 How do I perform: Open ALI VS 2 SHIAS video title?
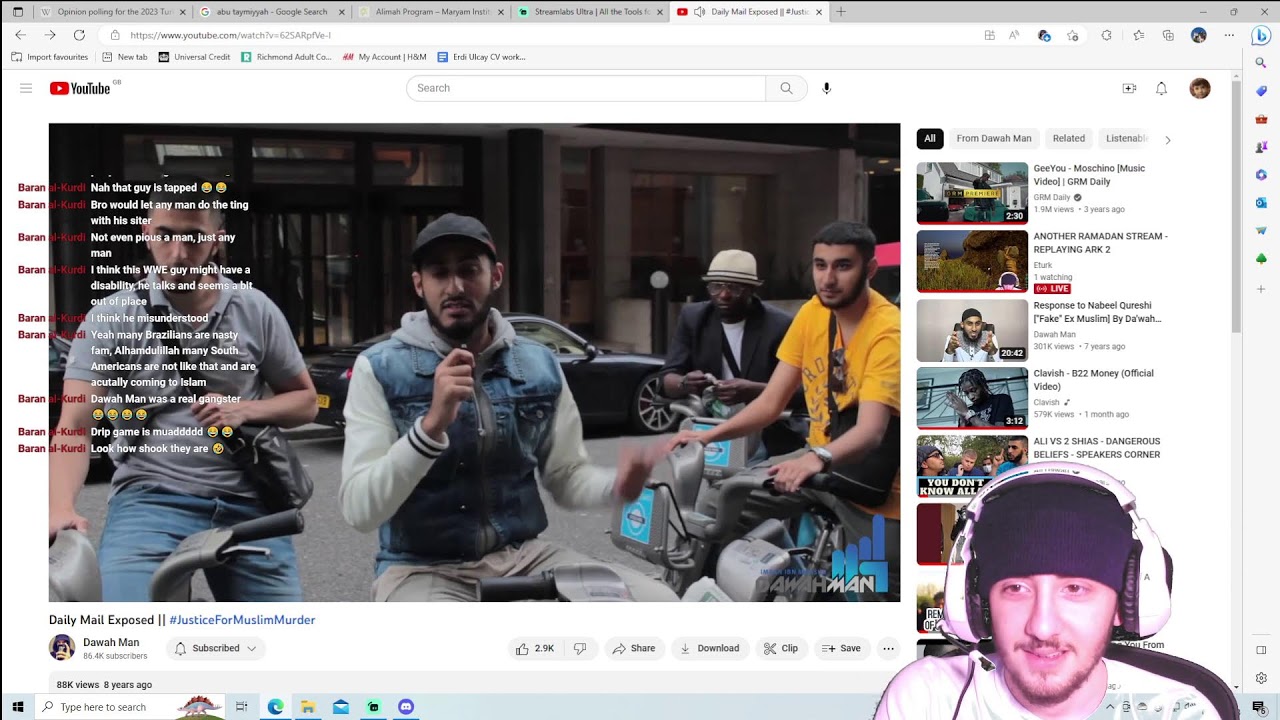tap(1097, 447)
